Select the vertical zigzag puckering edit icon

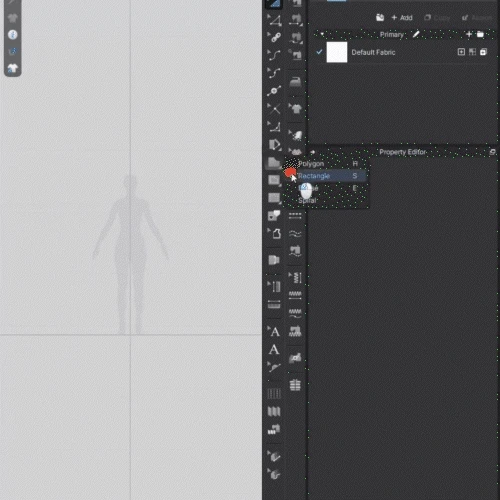pos(296,277)
